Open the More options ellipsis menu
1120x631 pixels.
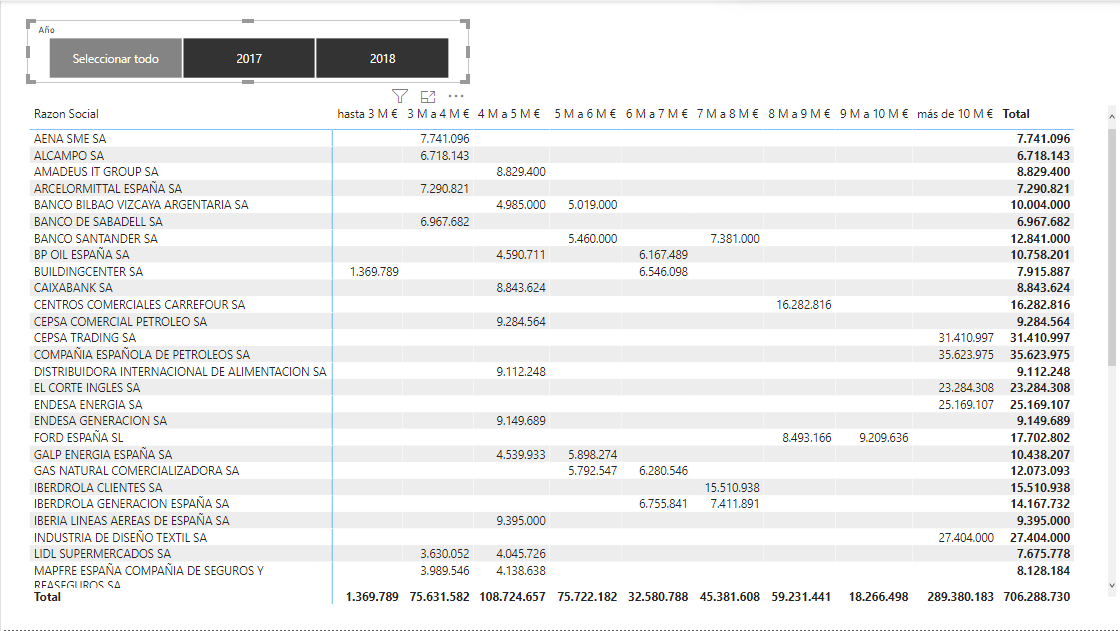coord(457,95)
